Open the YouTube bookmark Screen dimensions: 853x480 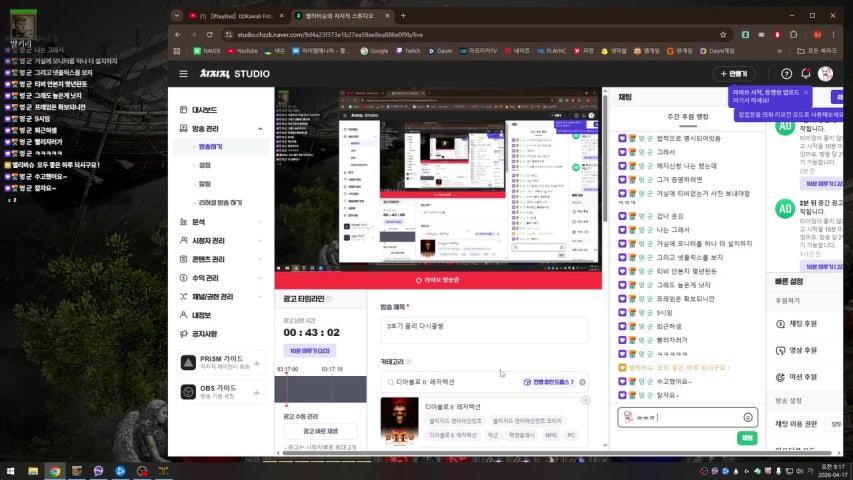(242, 51)
